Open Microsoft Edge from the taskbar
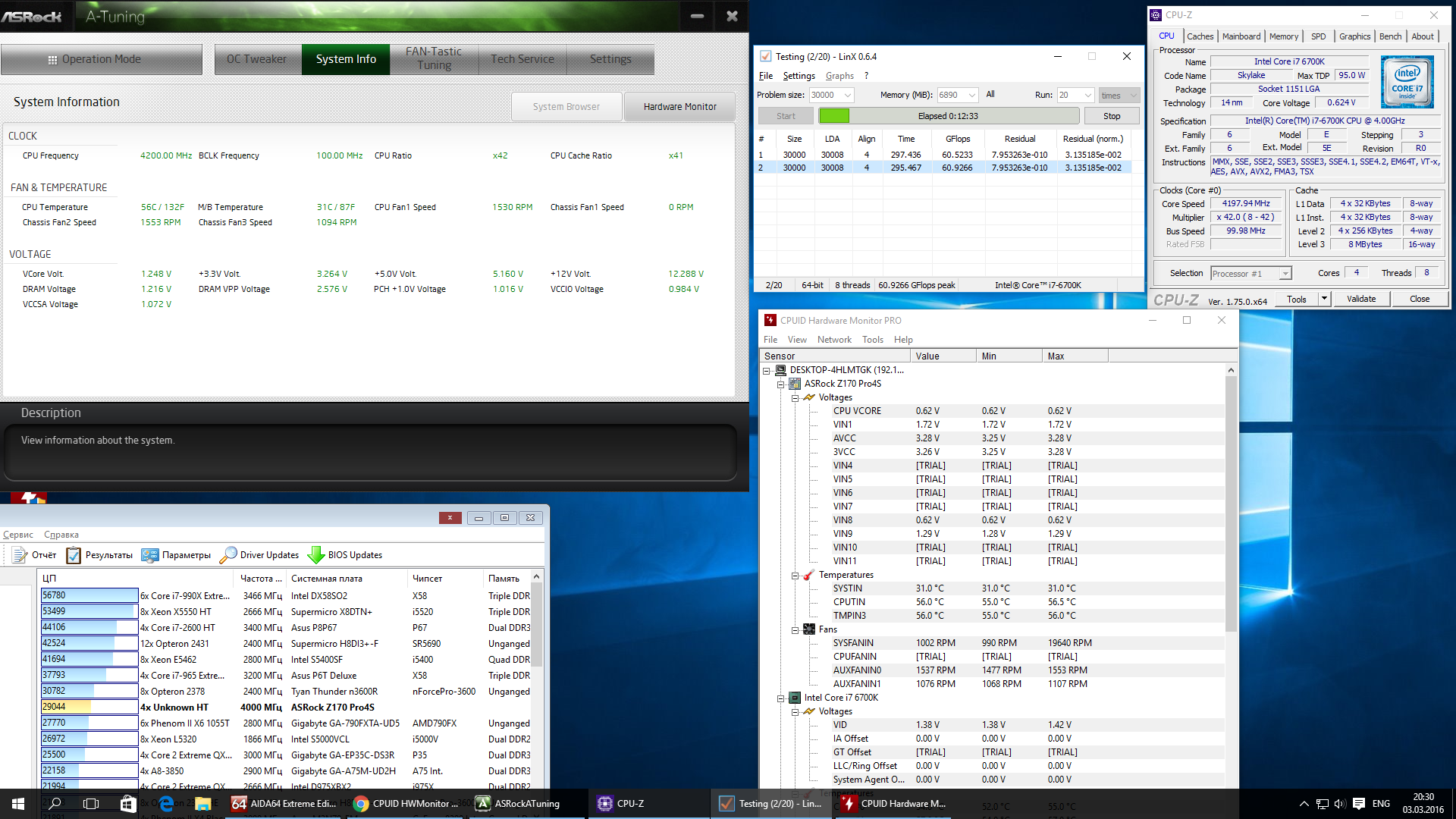This screenshot has width=1456, height=819. point(166,804)
